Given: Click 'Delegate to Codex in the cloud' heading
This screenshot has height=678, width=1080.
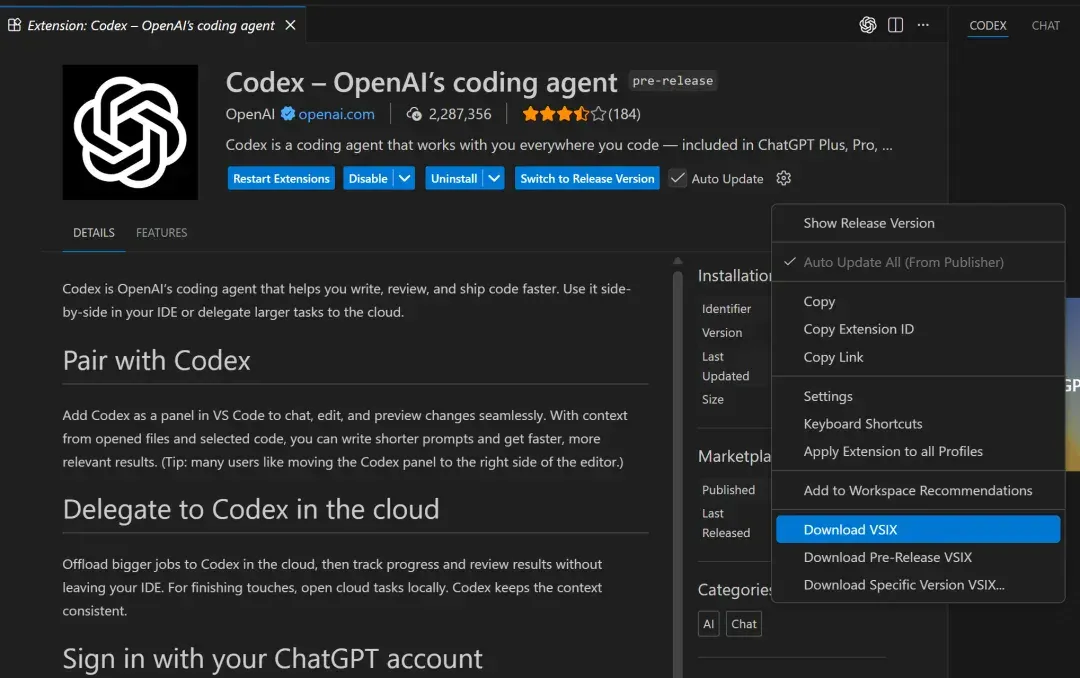Looking at the screenshot, I should pos(251,510).
